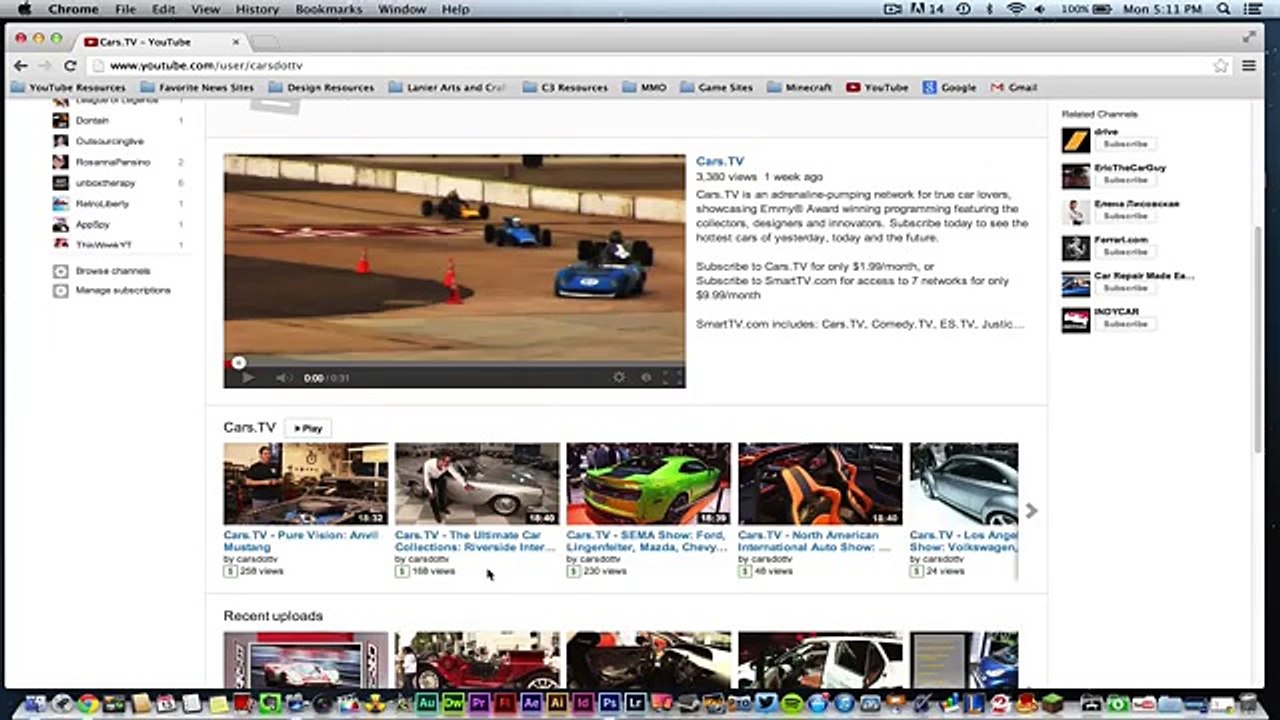Open the Chrome hamburger menu

tap(1249, 65)
